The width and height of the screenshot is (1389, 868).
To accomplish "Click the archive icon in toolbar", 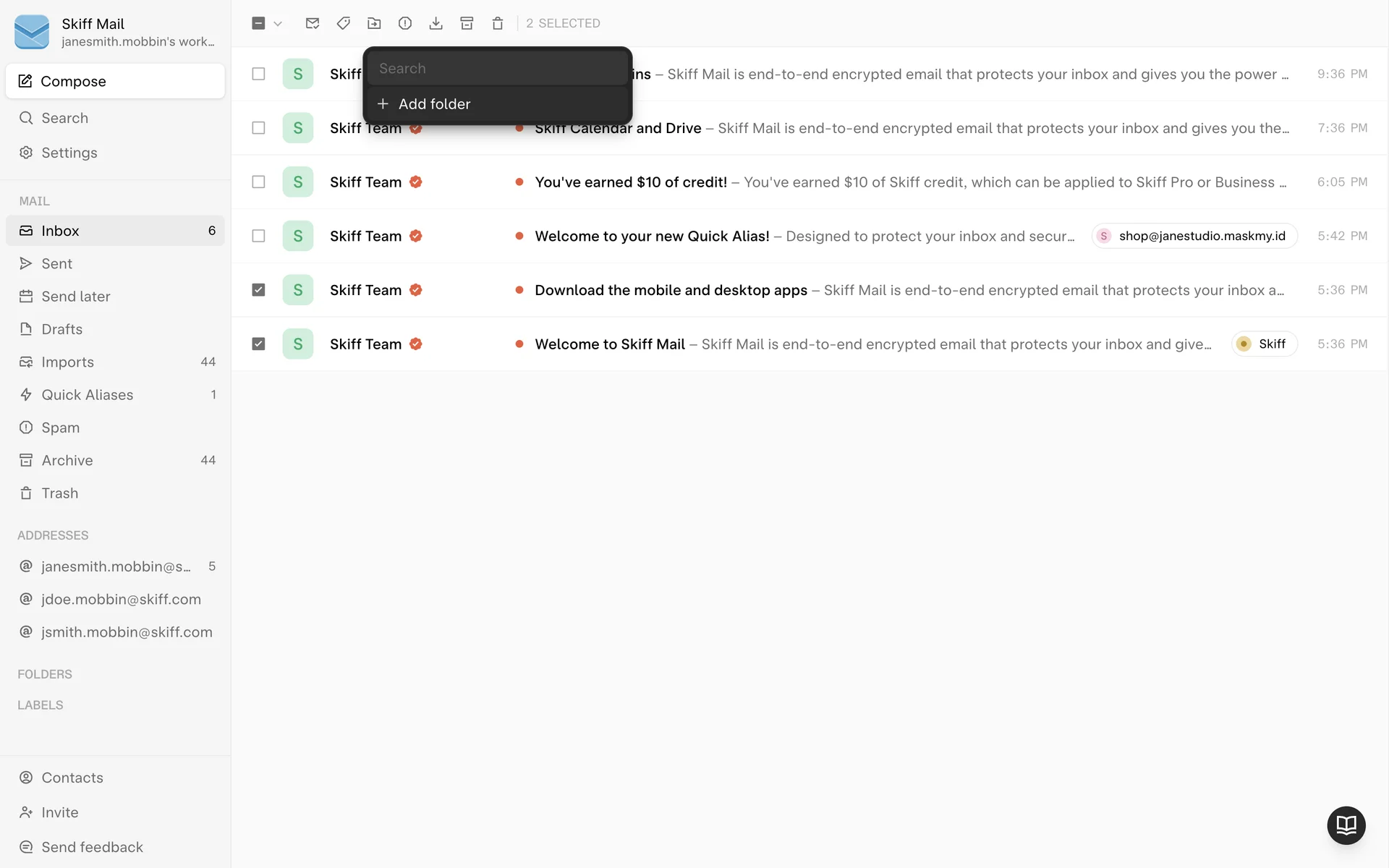I will point(467,23).
